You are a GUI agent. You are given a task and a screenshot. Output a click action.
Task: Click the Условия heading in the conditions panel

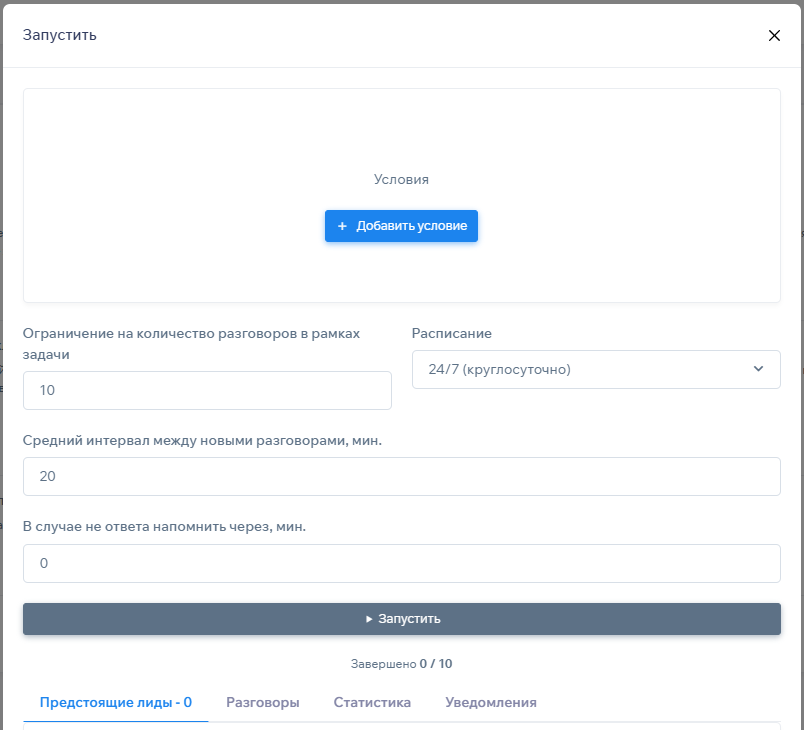401,179
